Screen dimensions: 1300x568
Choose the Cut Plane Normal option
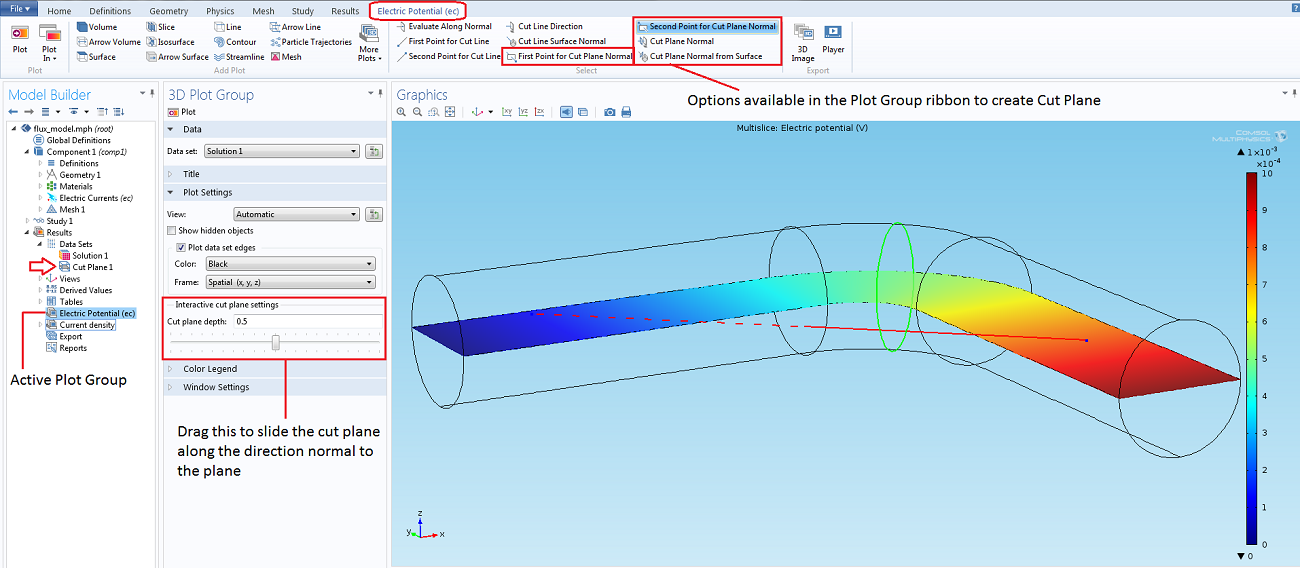point(676,41)
